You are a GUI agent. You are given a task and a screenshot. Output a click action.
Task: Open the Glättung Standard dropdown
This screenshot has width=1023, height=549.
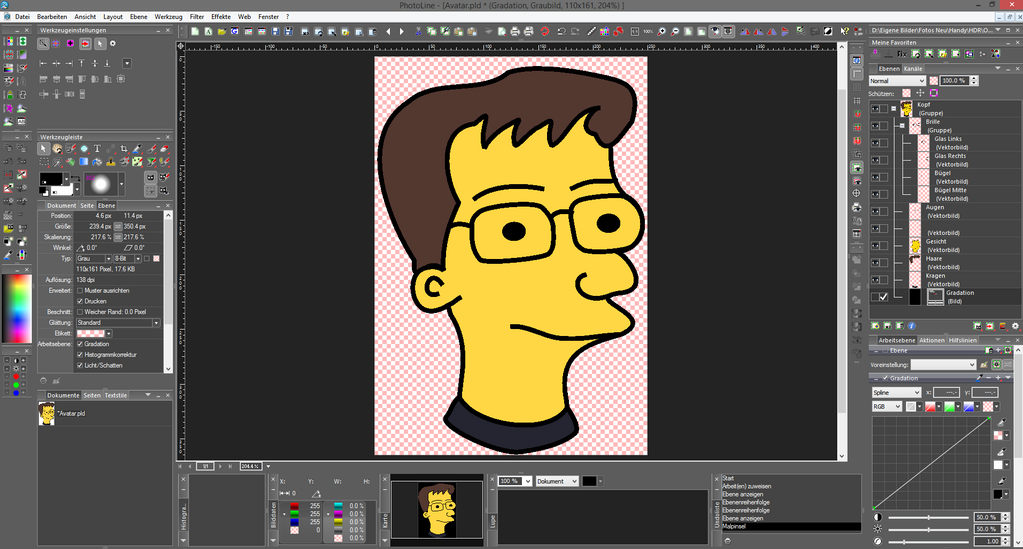(x=117, y=322)
